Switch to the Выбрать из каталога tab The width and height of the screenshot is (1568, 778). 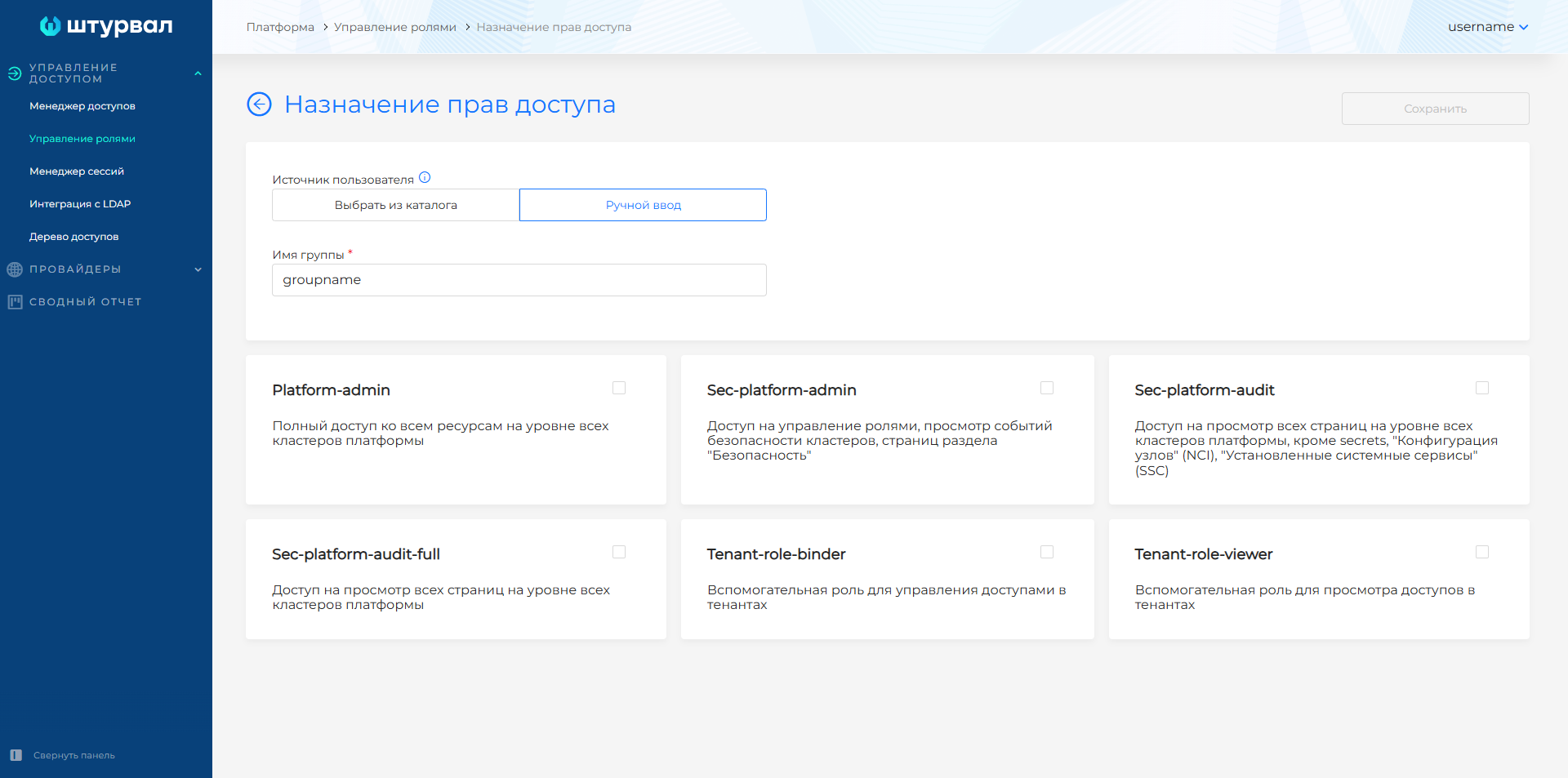pyautogui.click(x=395, y=205)
